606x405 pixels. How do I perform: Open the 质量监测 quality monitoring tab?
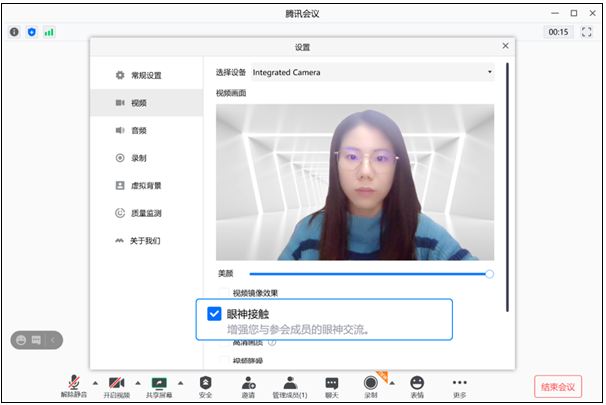point(146,213)
